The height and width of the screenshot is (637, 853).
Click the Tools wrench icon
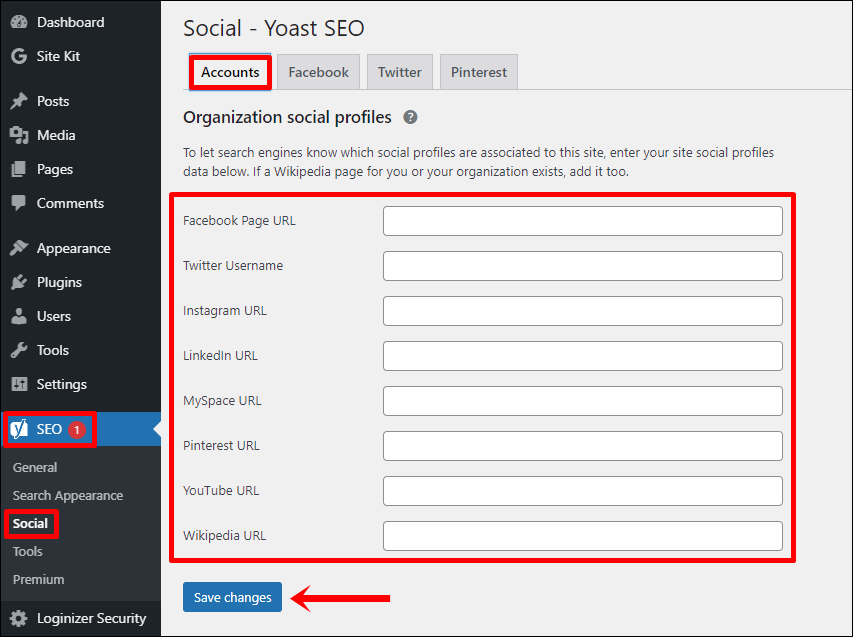click(x=19, y=350)
